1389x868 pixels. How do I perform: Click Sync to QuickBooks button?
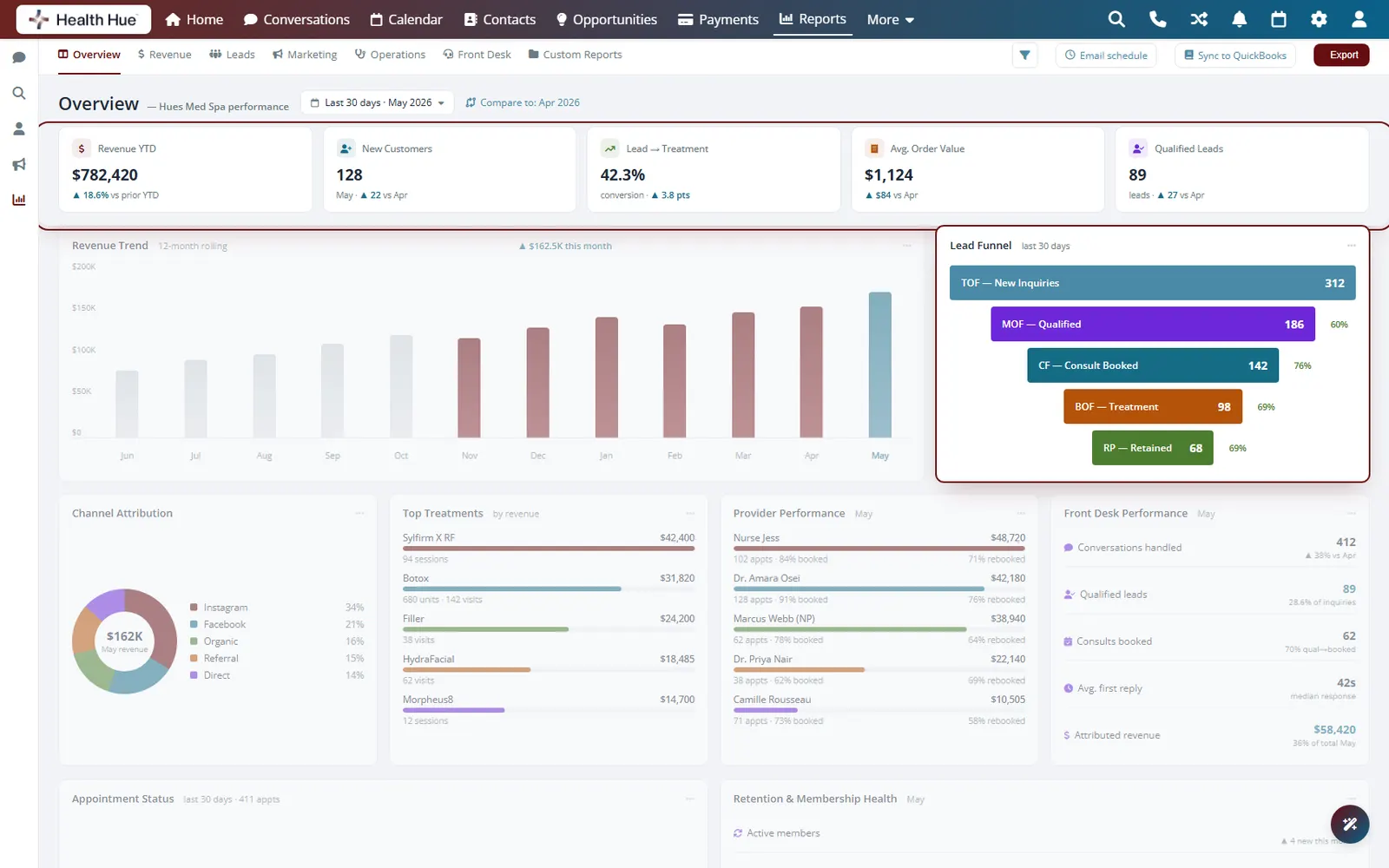1235,55
